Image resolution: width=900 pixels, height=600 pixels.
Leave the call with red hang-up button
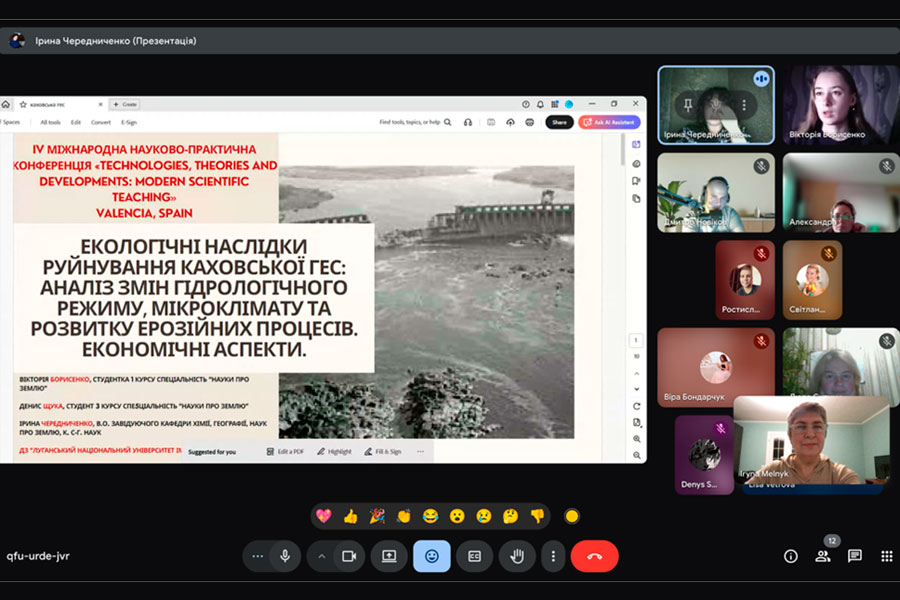pyautogui.click(x=595, y=556)
